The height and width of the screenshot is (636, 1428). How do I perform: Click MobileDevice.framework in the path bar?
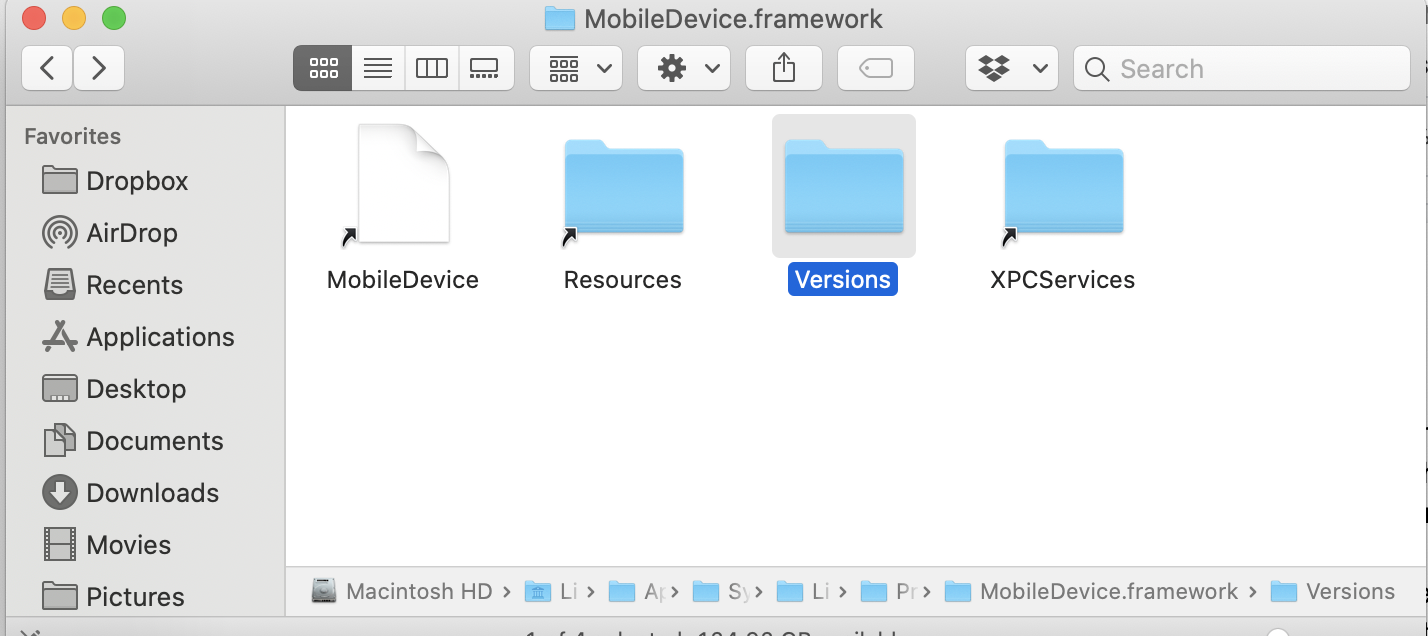1092,592
